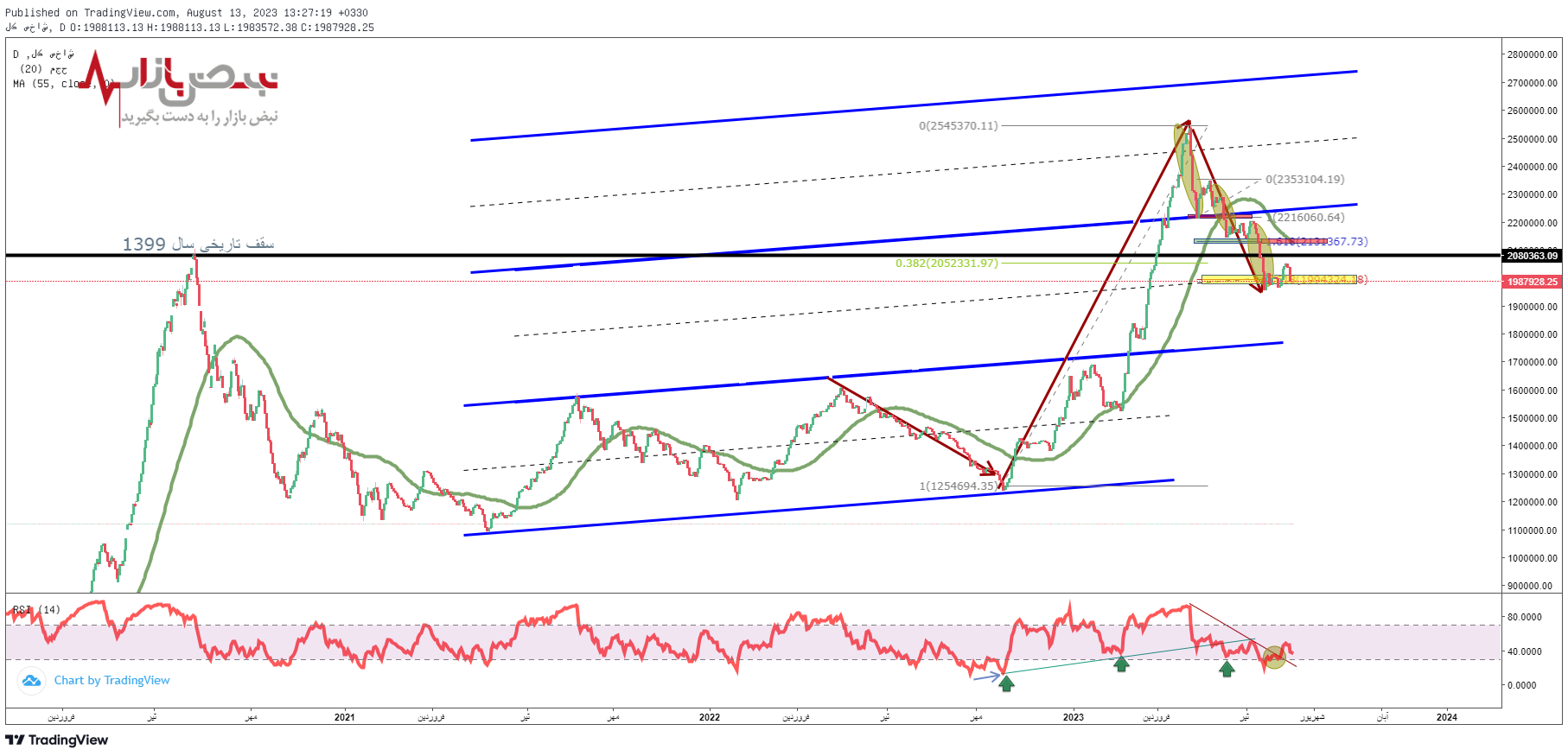
Task: Click the middle green up arrow under RSI
Action: click(1121, 664)
